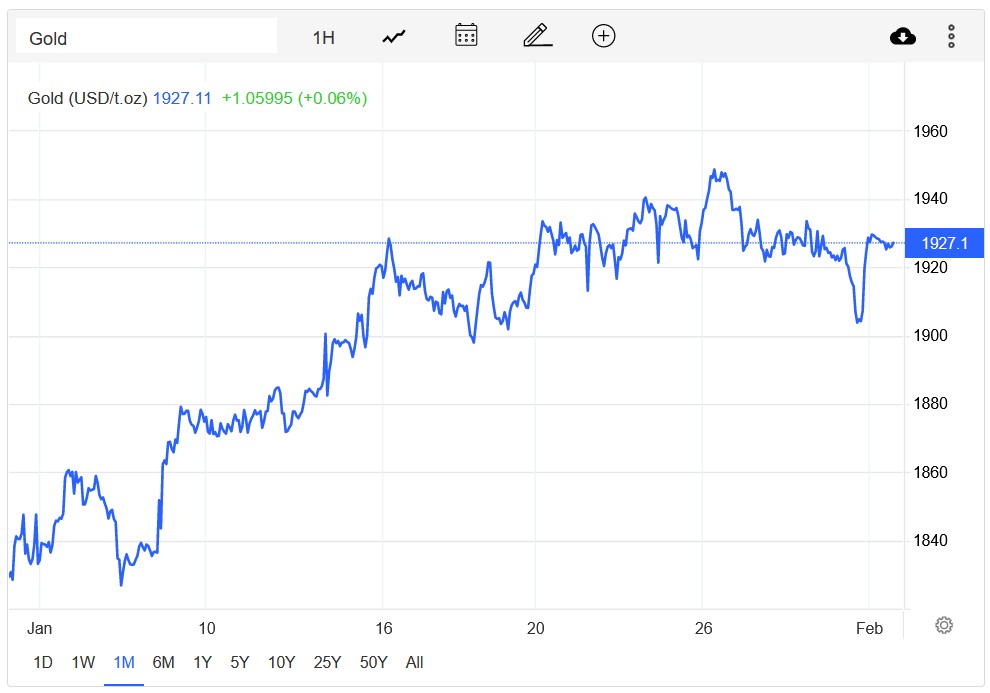Switch to the 1D timeframe
990x693 pixels.
(42, 662)
